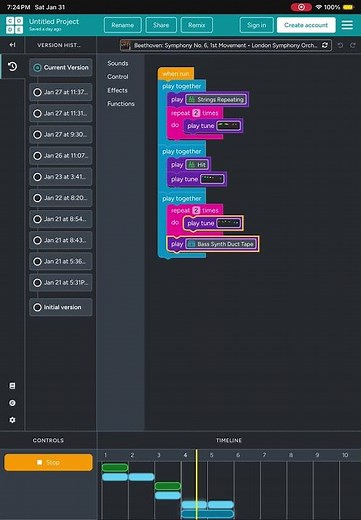Select the orange 'when run' block

(176, 74)
